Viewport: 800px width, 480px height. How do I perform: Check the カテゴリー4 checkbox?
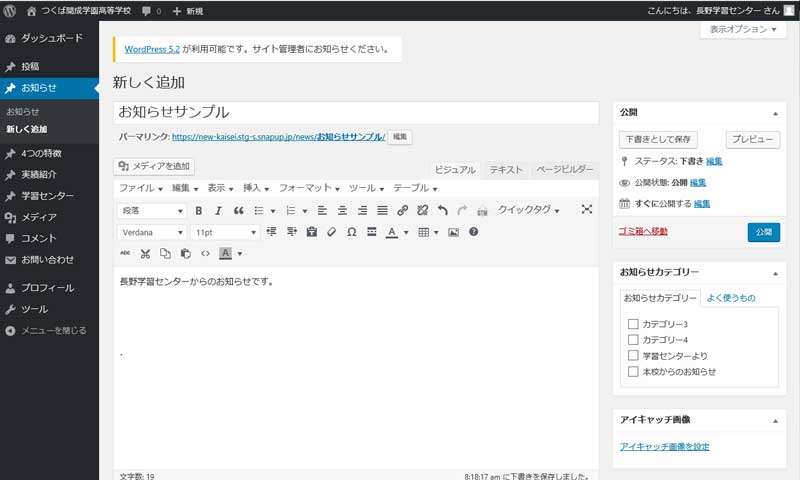633,340
